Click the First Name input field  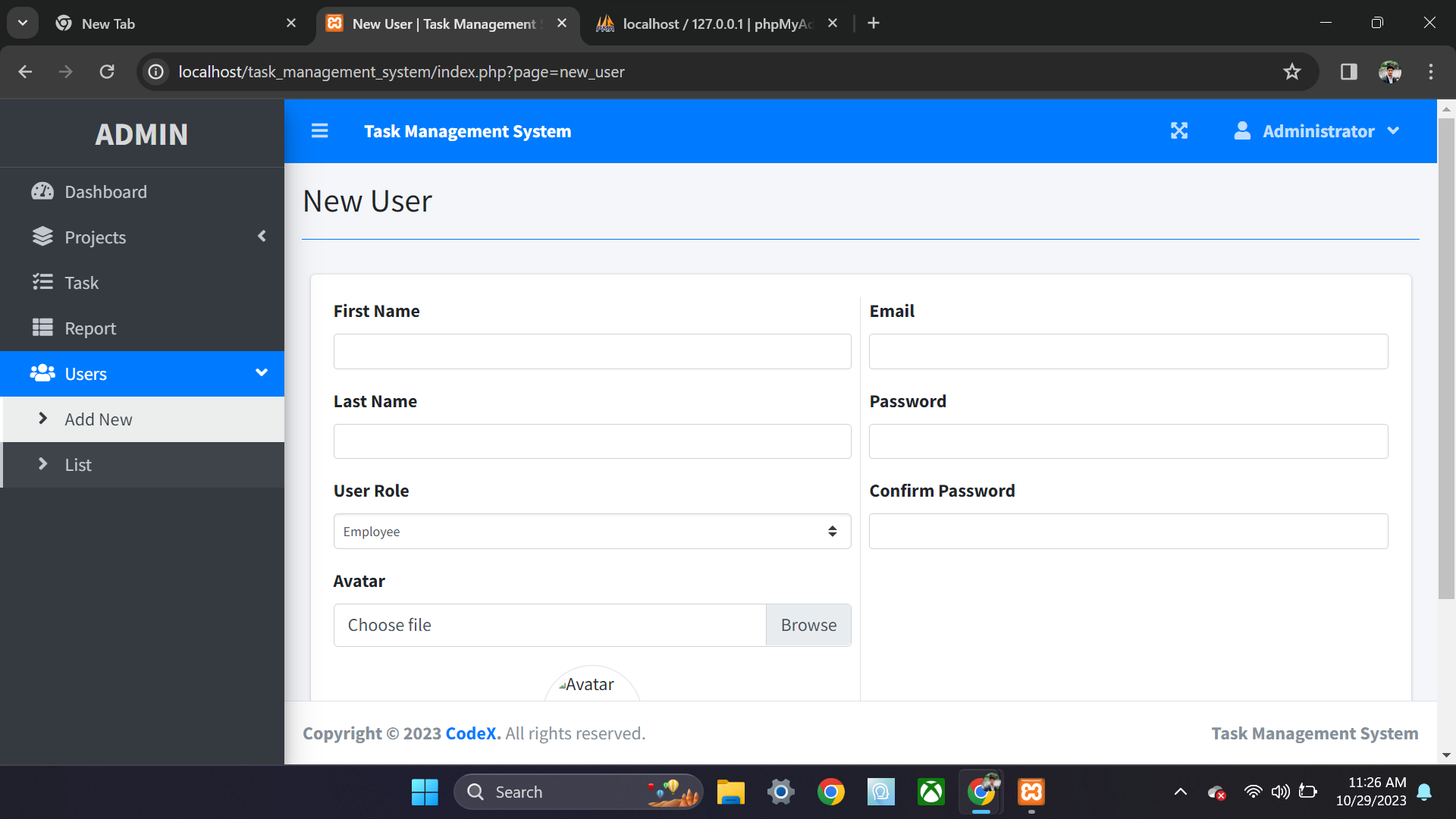click(x=591, y=351)
